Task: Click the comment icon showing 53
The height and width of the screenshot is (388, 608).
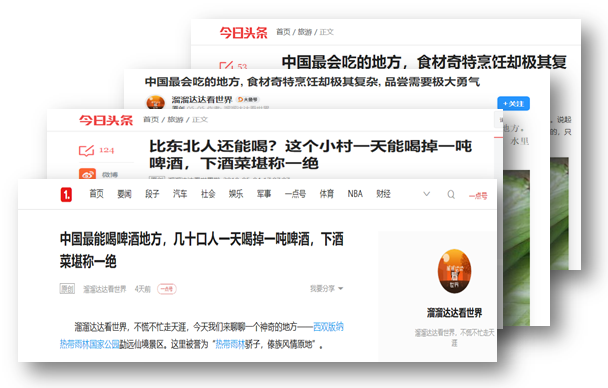Action: point(227,66)
